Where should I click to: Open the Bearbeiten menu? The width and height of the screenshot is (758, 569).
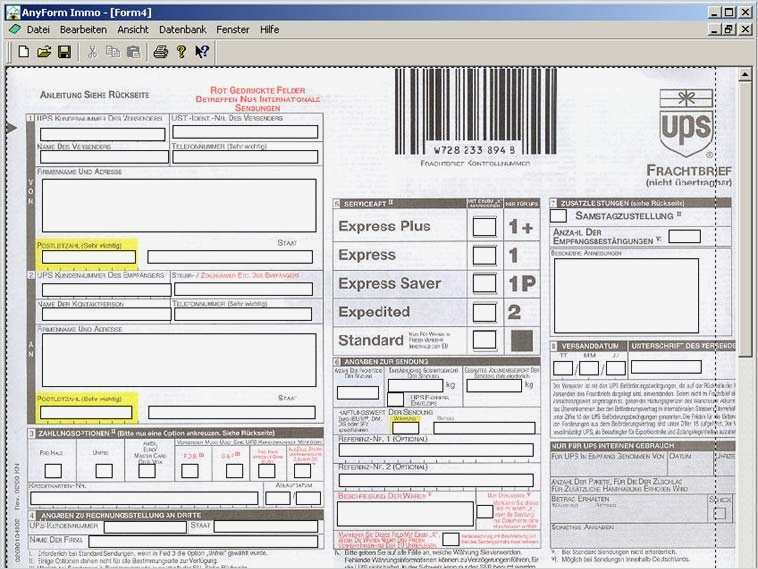point(83,29)
